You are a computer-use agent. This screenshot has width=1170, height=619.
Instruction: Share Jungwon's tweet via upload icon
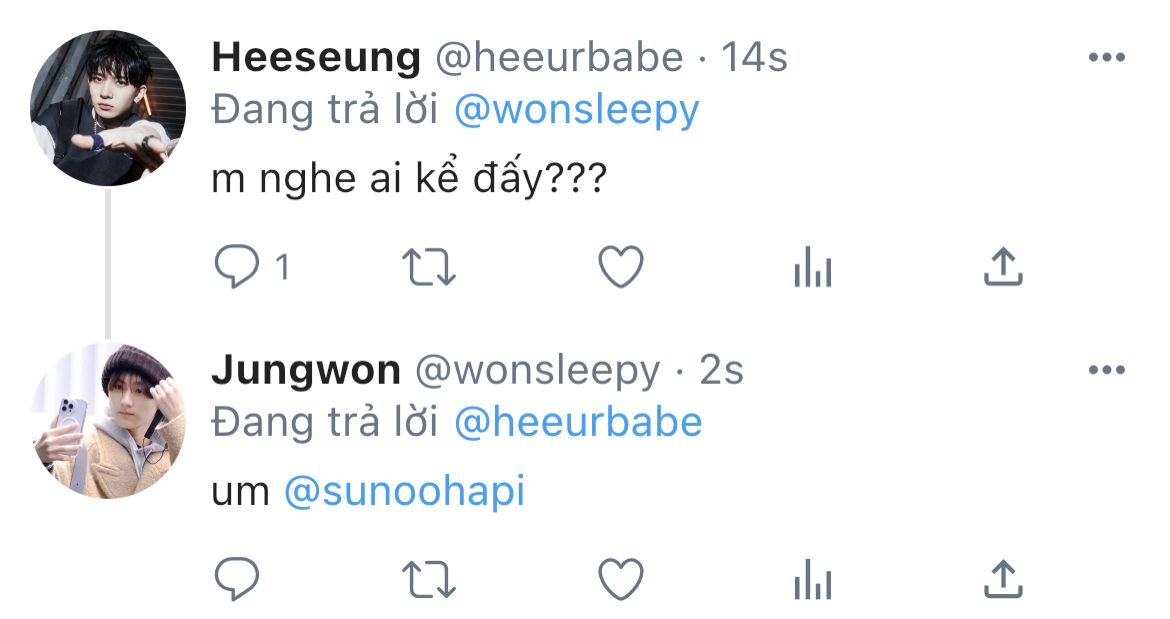pyautogui.click(x=1003, y=579)
